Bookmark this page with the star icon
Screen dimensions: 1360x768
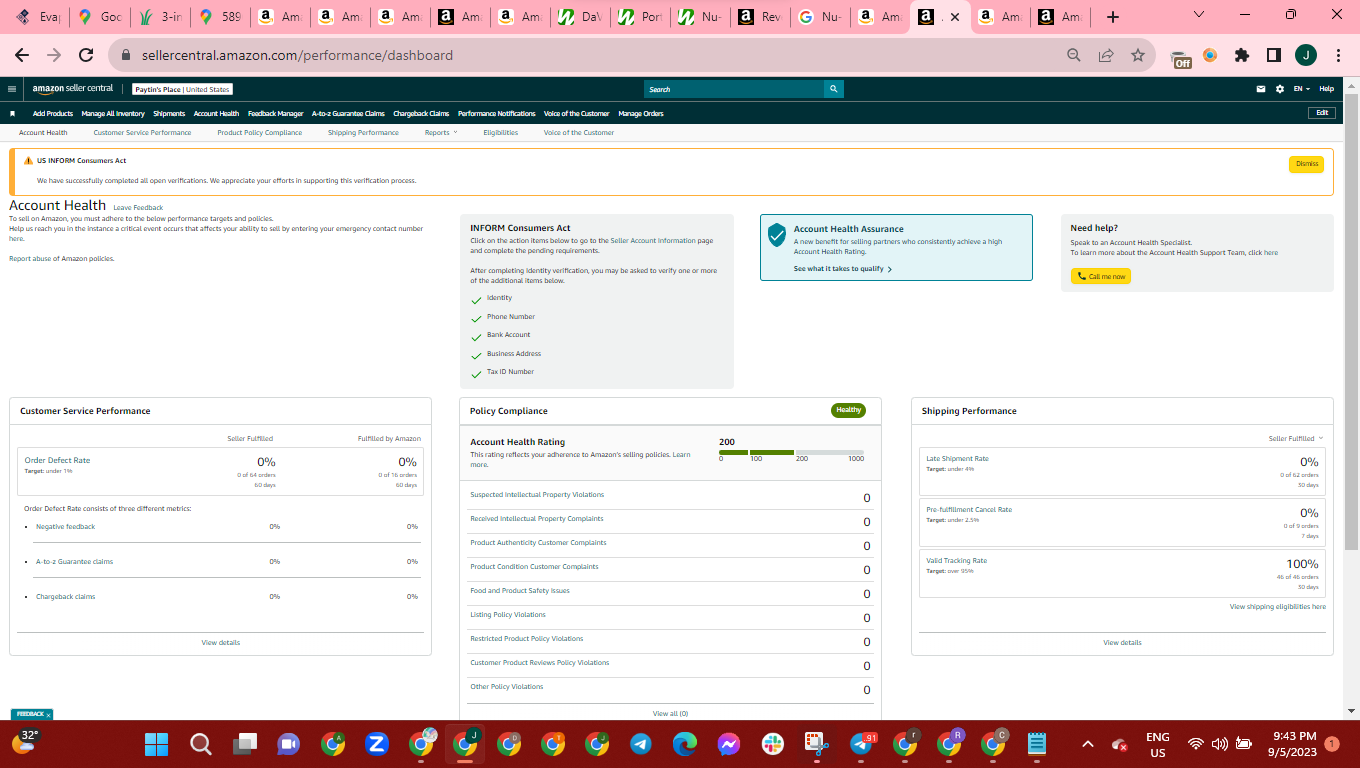tap(1138, 55)
